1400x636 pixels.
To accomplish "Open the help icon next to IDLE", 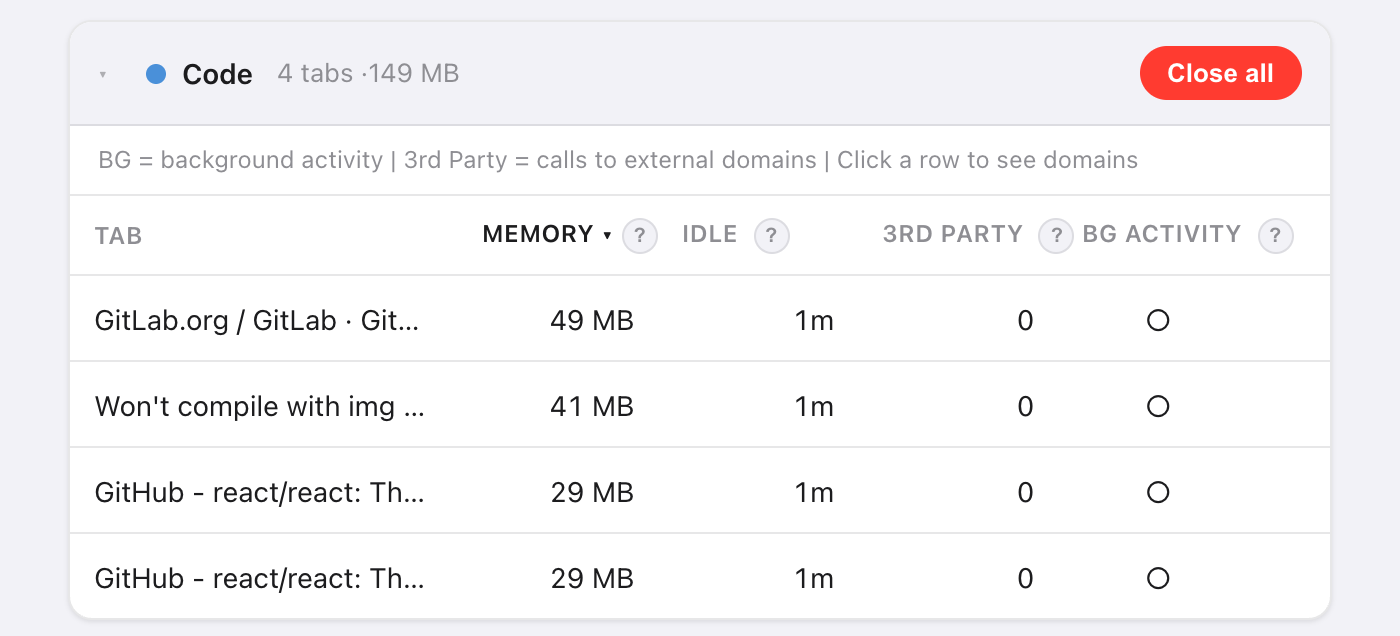I will (x=772, y=236).
